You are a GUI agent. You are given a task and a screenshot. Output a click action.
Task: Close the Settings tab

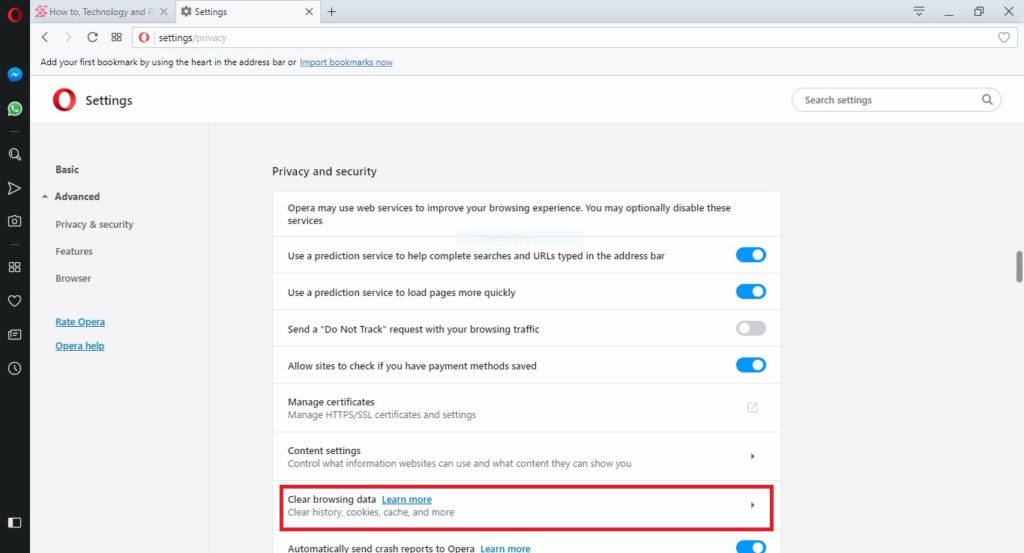309,12
